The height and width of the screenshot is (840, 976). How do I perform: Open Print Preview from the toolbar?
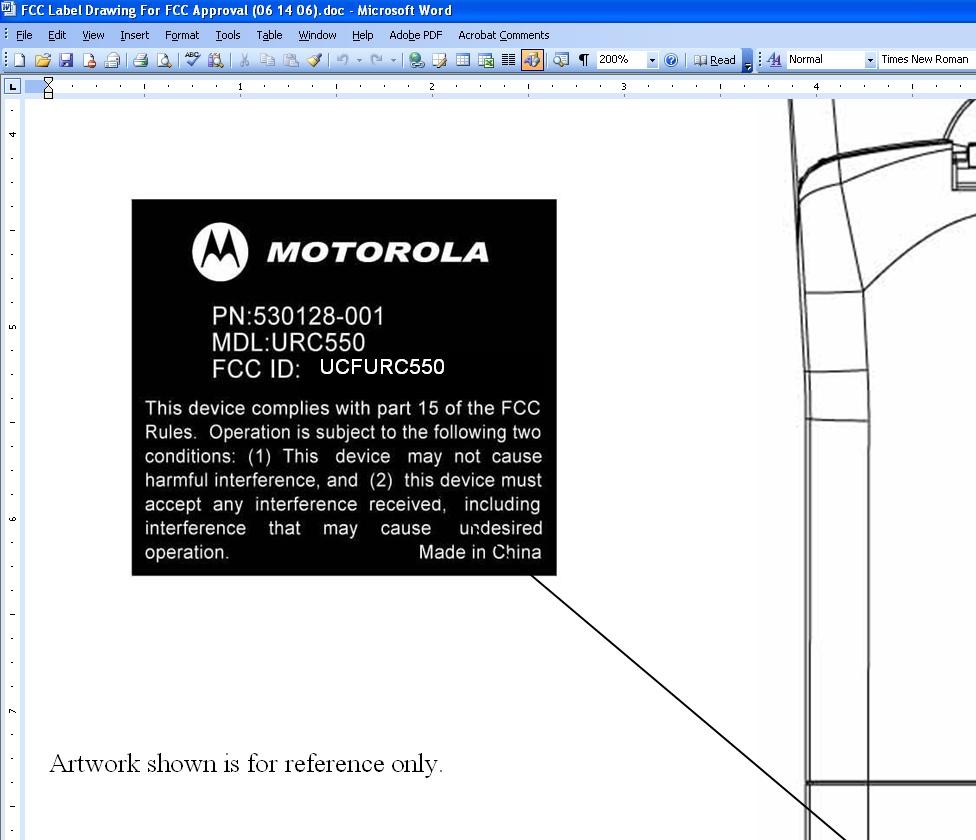(x=164, y=60)
